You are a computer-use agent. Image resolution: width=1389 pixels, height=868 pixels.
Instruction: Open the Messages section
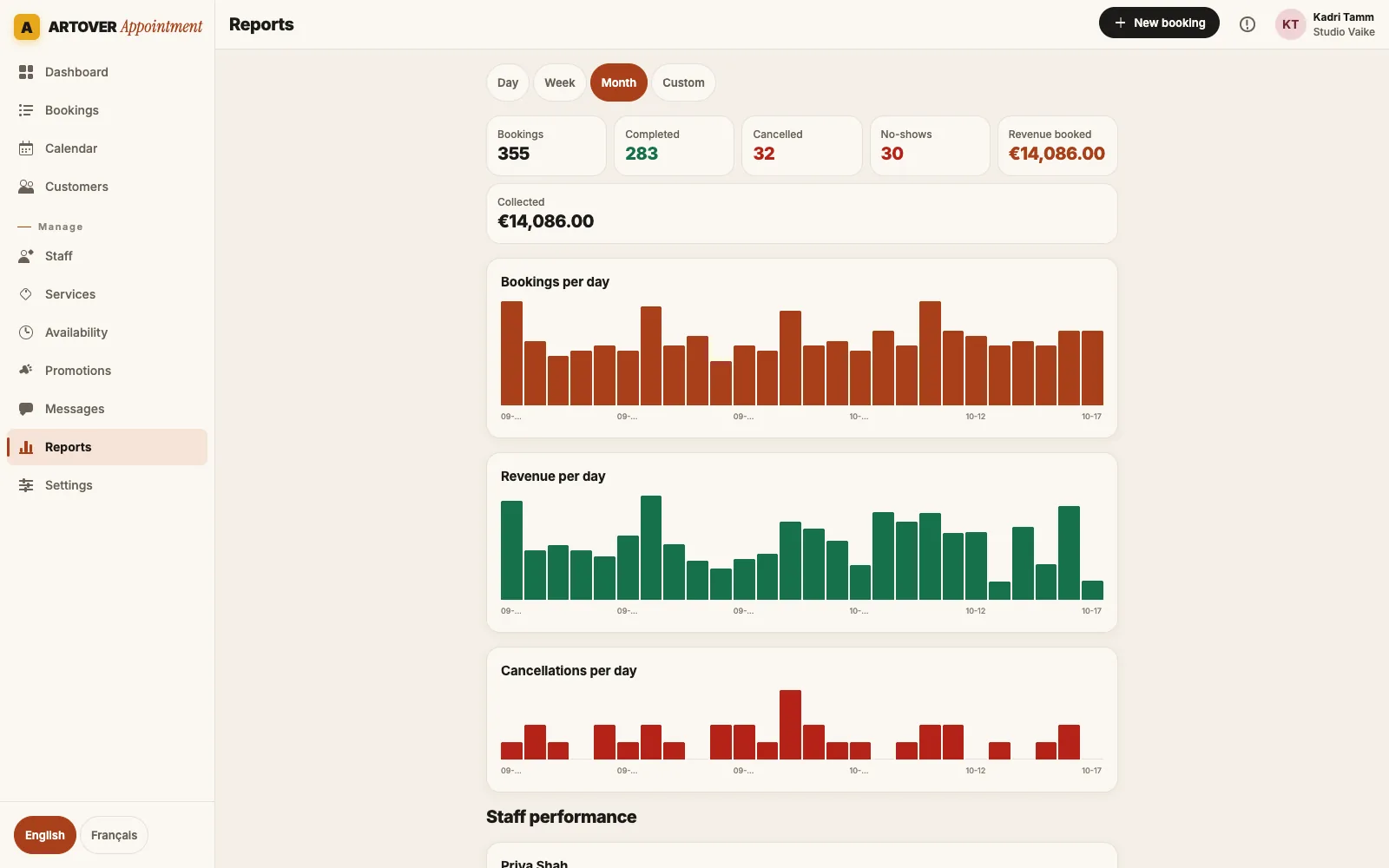pyautogui.click(x=108, y=409)
